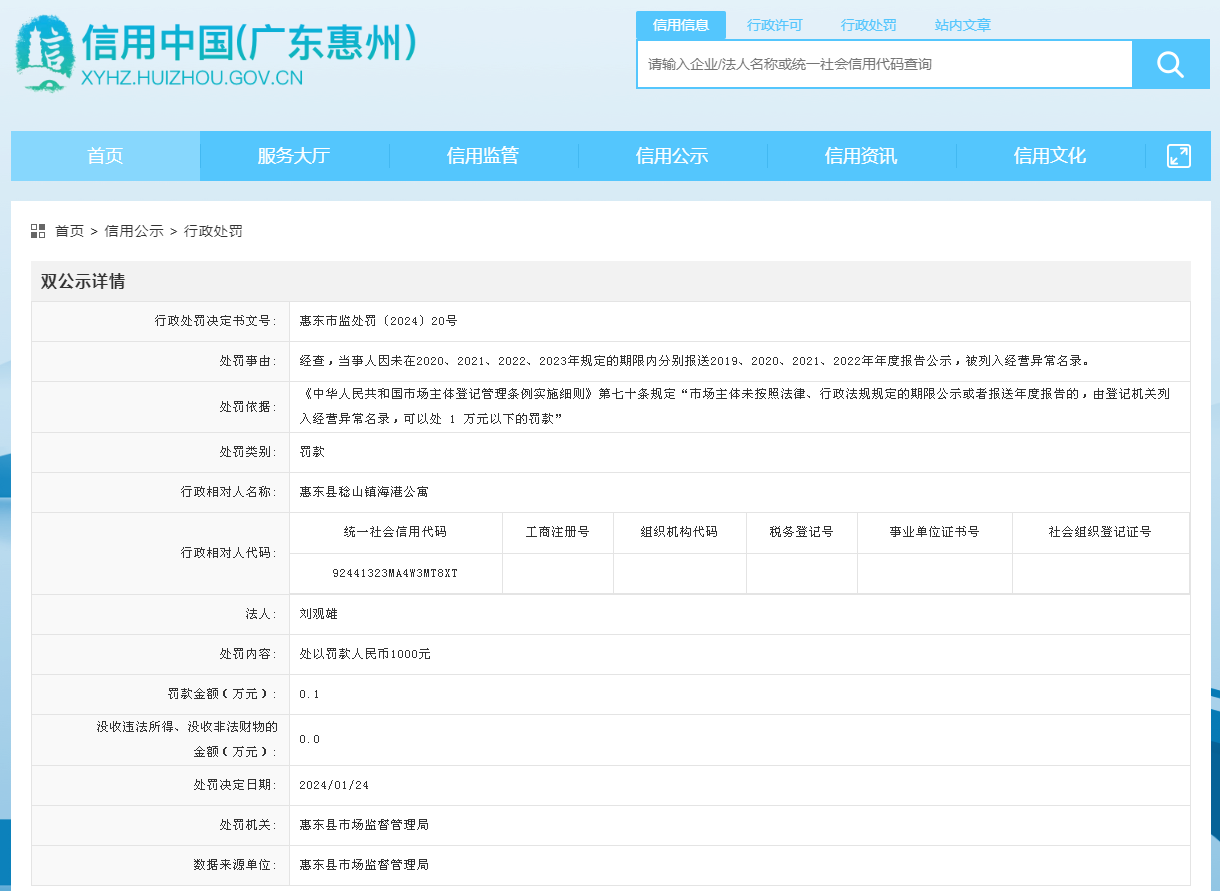
Task: Click the 行政处罚决定书文号 row label
Action: (x=216, y=321)
